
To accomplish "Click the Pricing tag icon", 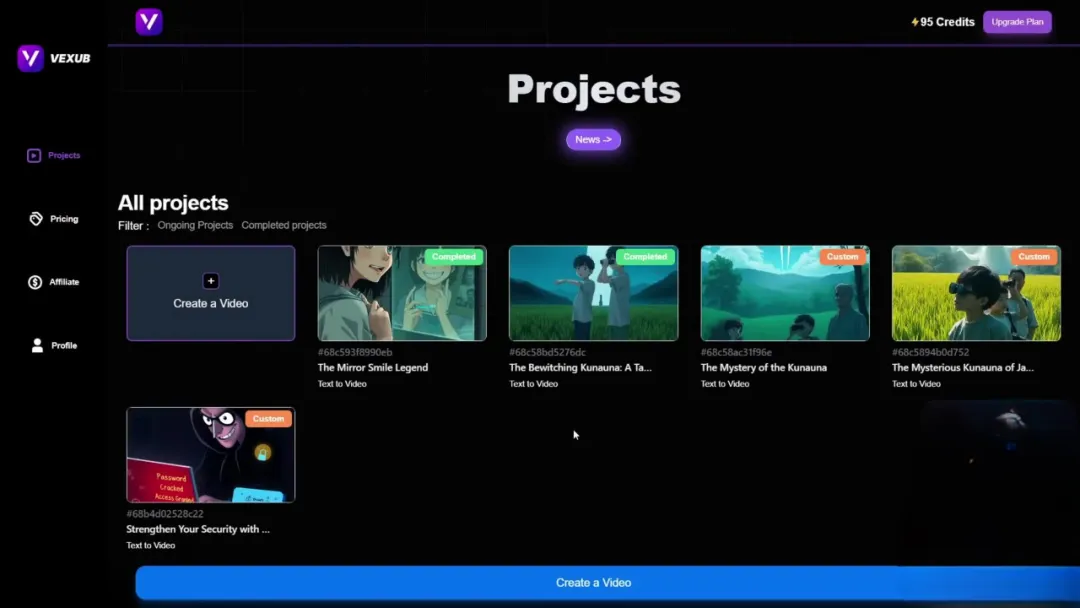I will pos(36,219).
